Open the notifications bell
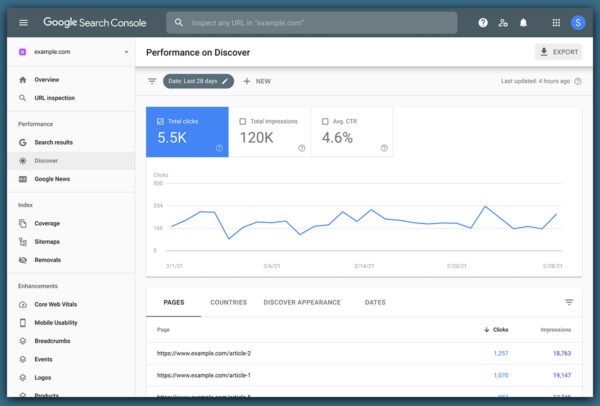This screenshot has width=600, height=406. (x=523, y=23)
